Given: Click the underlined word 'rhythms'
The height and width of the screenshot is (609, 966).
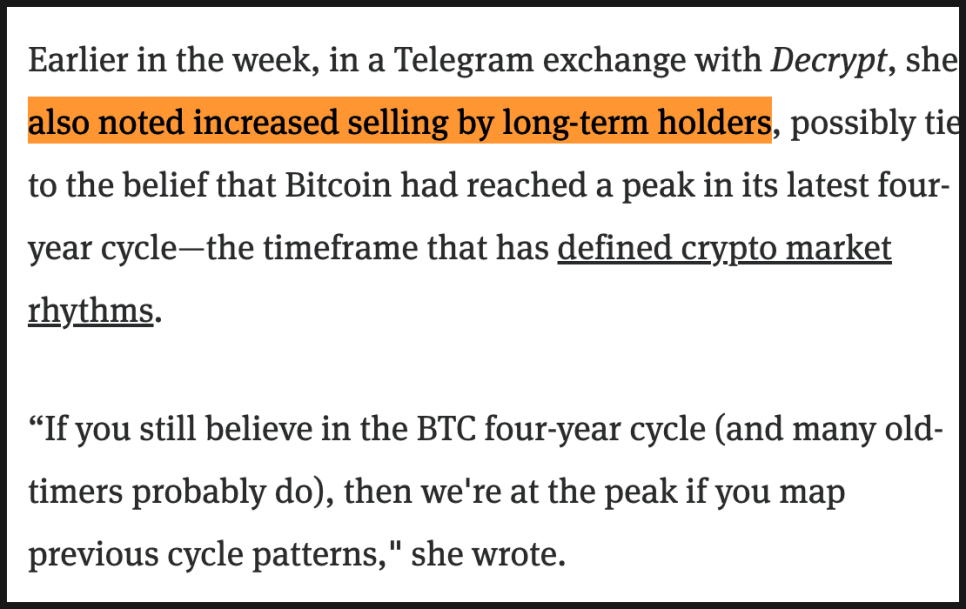Looking at the screenshot, I should [x=90, y=310].
